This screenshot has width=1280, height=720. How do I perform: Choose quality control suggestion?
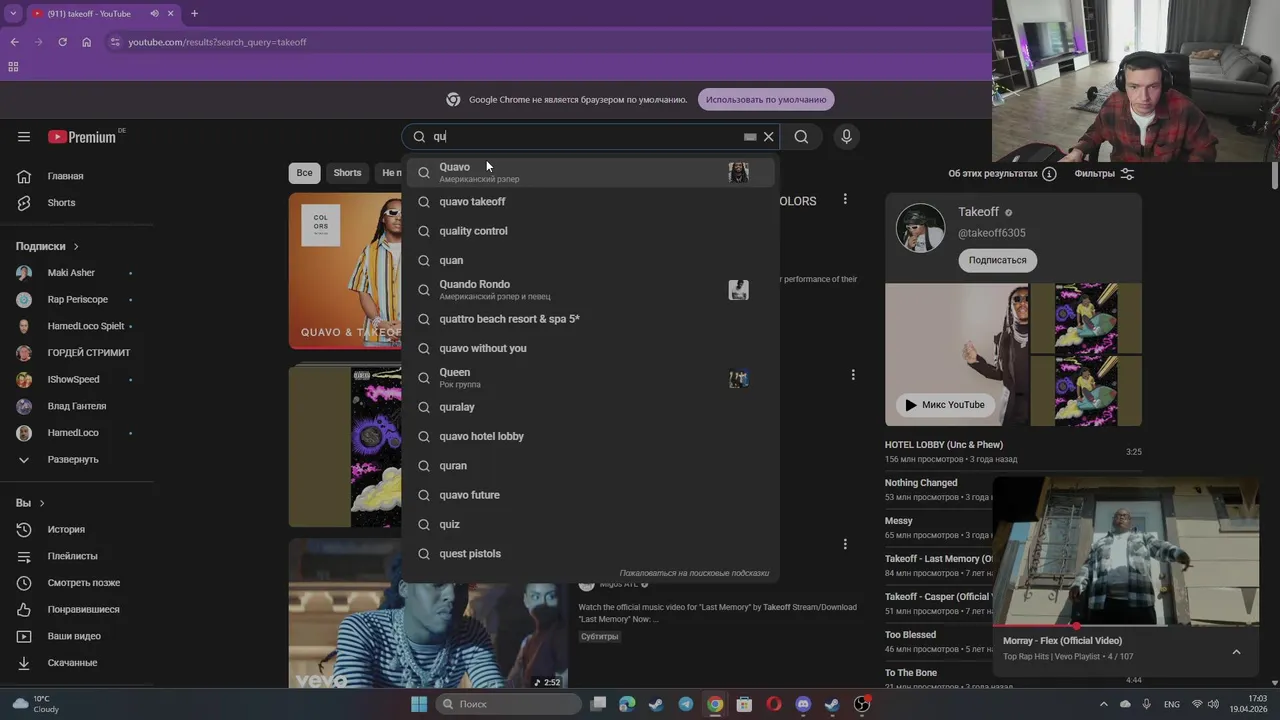tap(590, 231)
